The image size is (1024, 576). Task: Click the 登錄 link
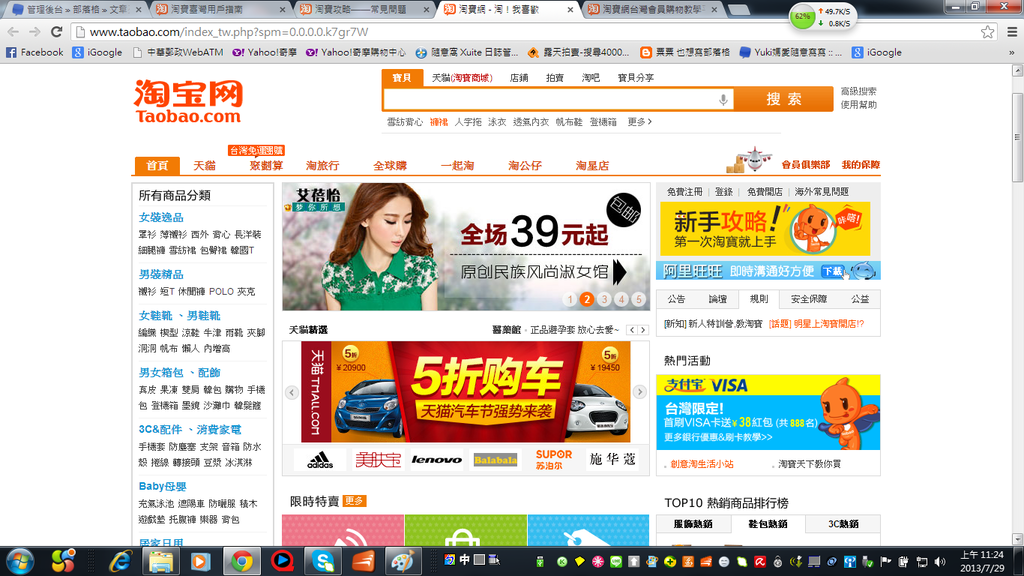724,192
